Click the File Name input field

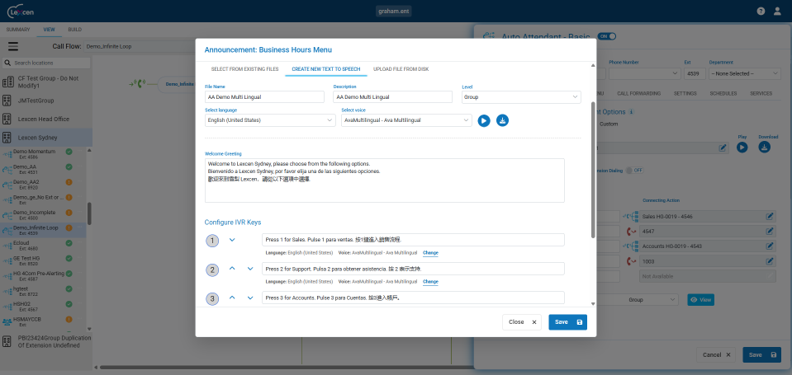point(265,97)
